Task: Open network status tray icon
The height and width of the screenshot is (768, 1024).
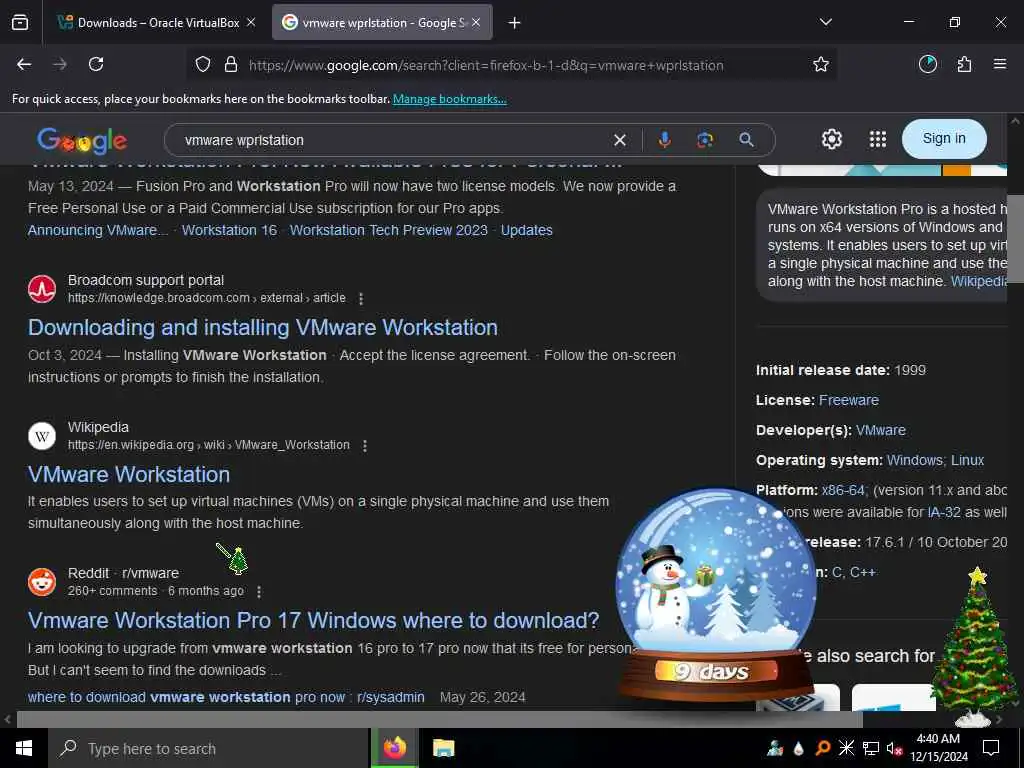Action: 871,748
